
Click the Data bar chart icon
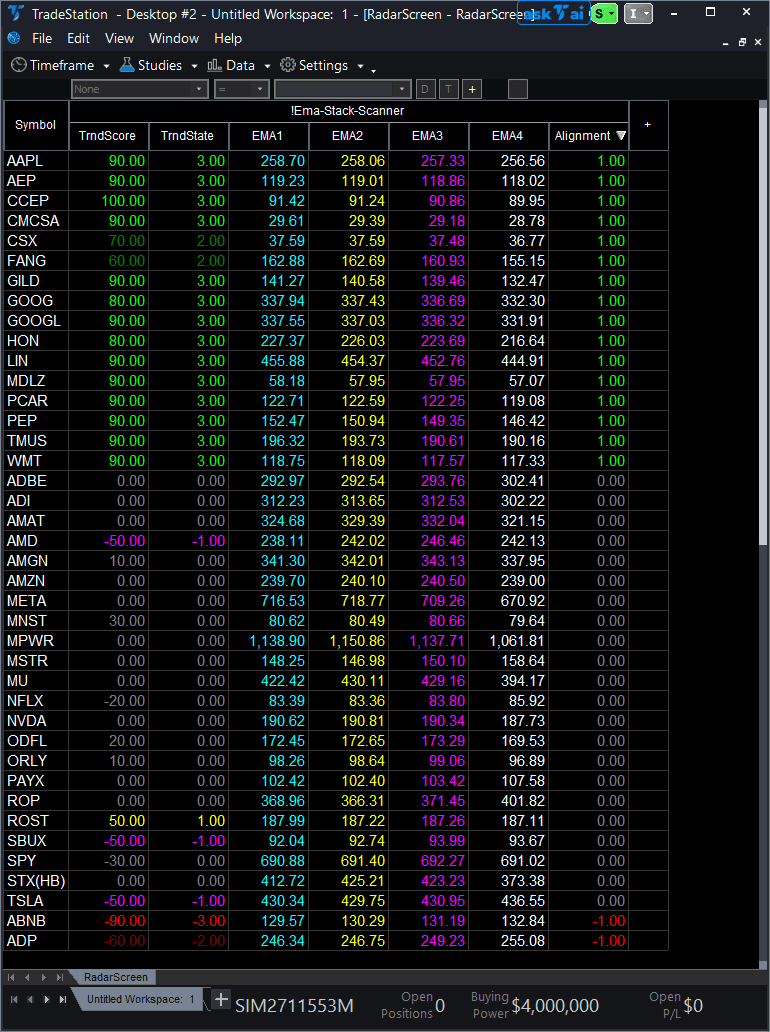(215, 65)
